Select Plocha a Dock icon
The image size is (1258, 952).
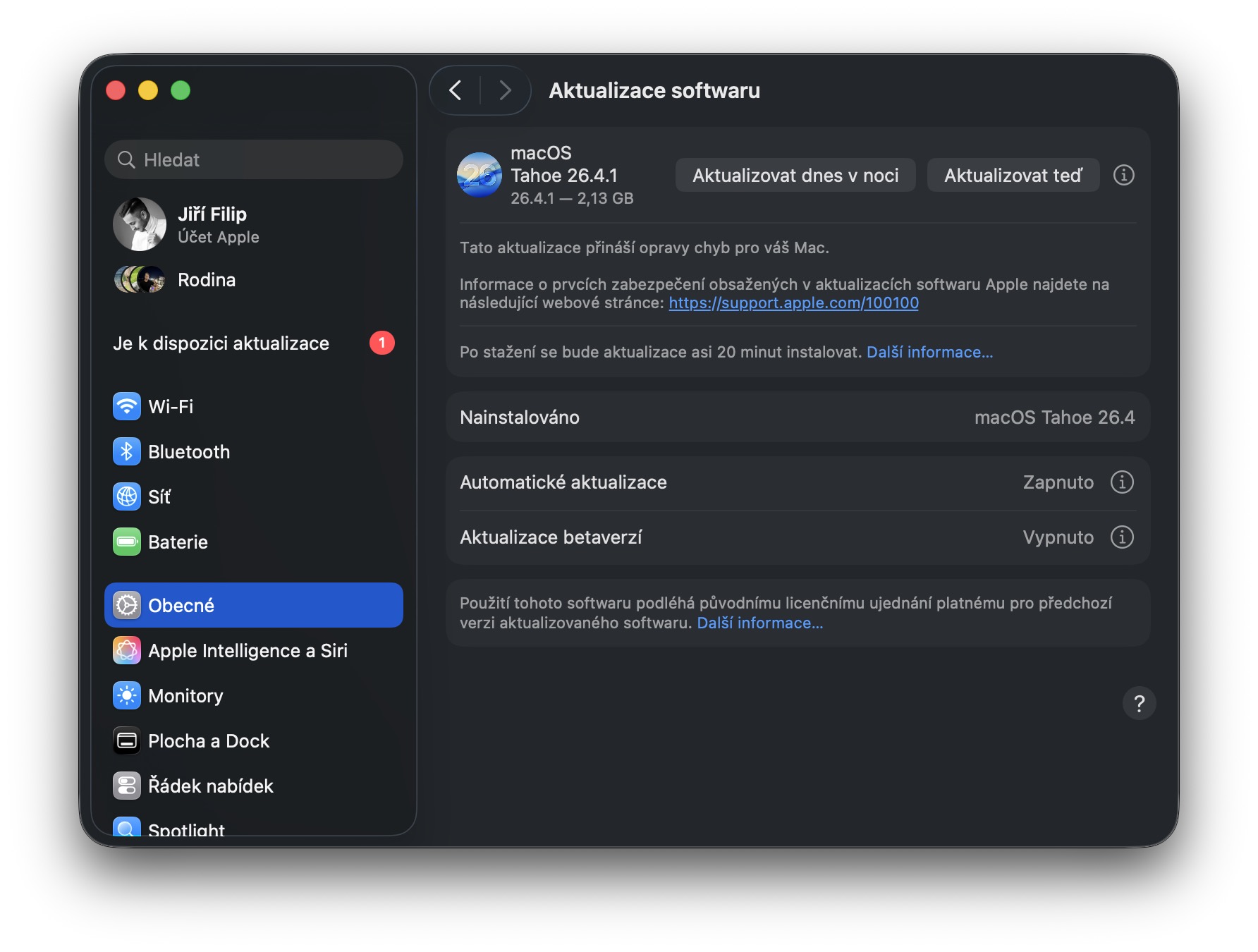127,740
